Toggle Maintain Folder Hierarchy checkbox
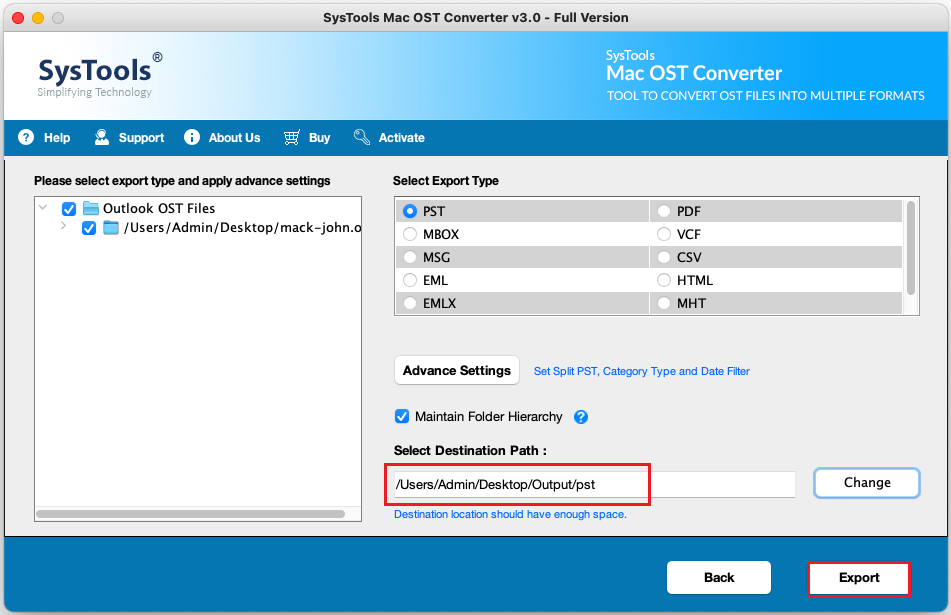Image resolution: width=951 pixels, height=615 pixels. [402, 417]
